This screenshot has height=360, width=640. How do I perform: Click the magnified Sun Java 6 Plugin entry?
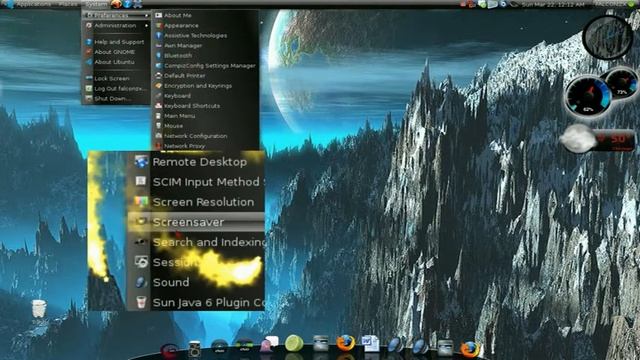pos(196,302)
